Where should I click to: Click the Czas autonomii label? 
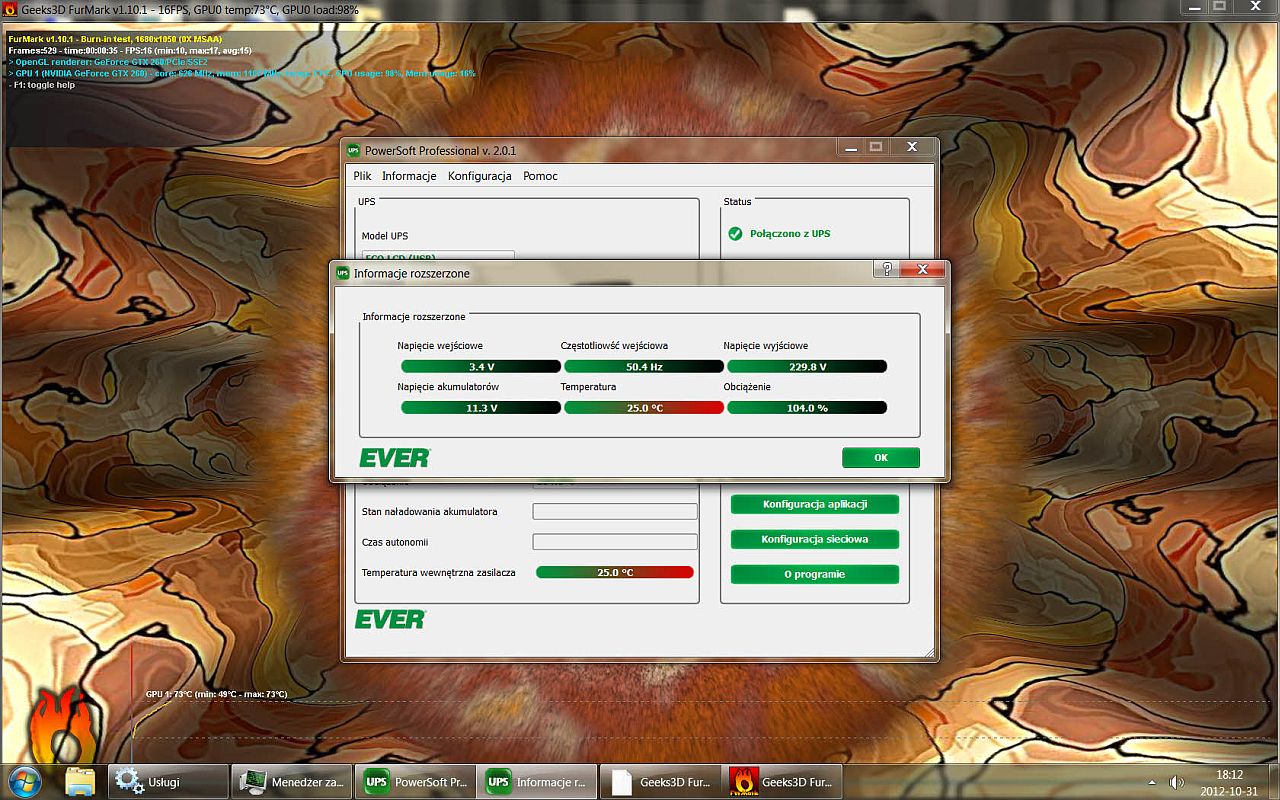click(395, 542)
